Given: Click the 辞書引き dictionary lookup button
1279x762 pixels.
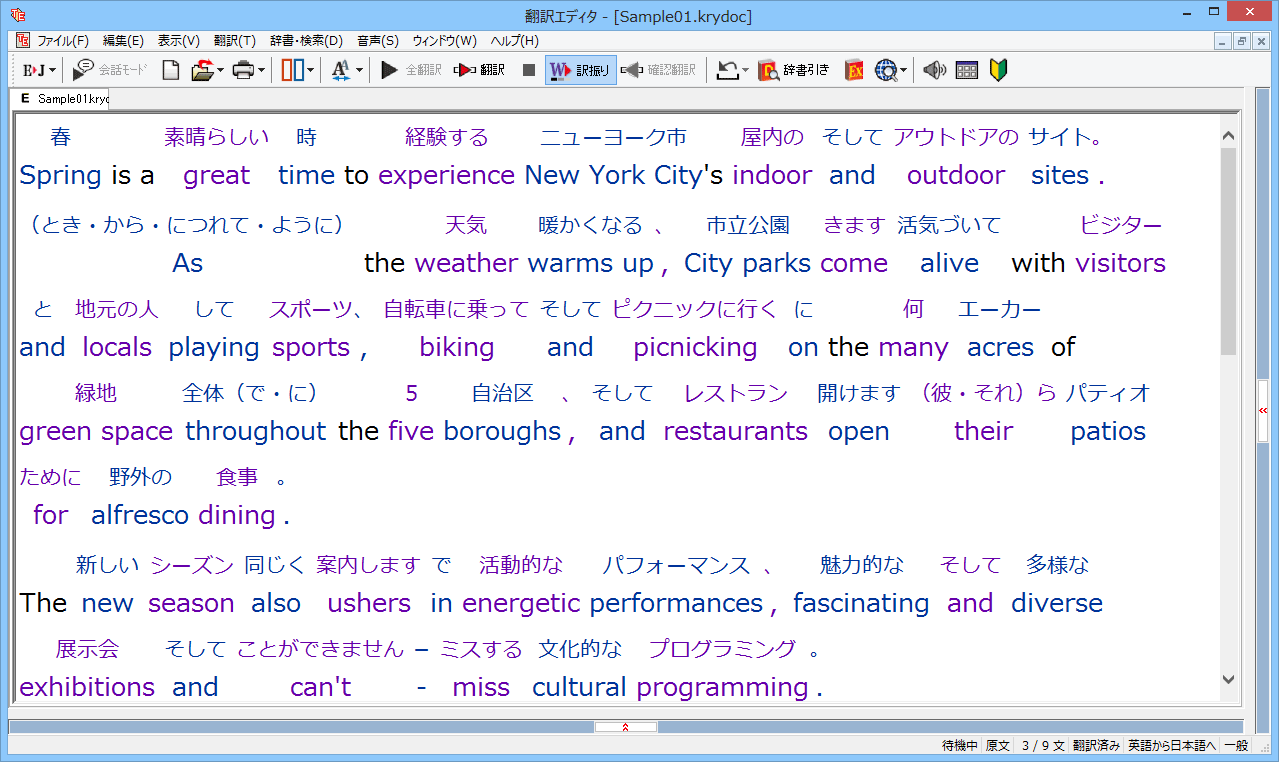Looking at the screenshot, I should click(x=794, y=70).
